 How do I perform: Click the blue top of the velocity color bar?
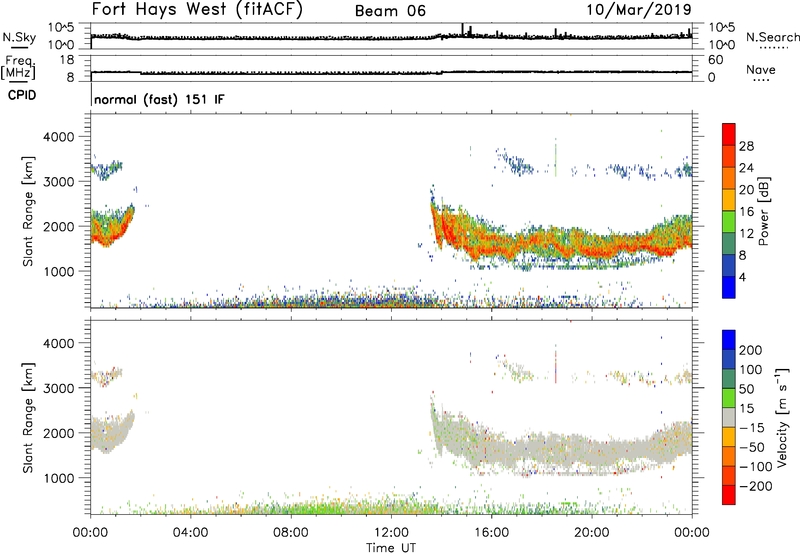coord(729,340)
